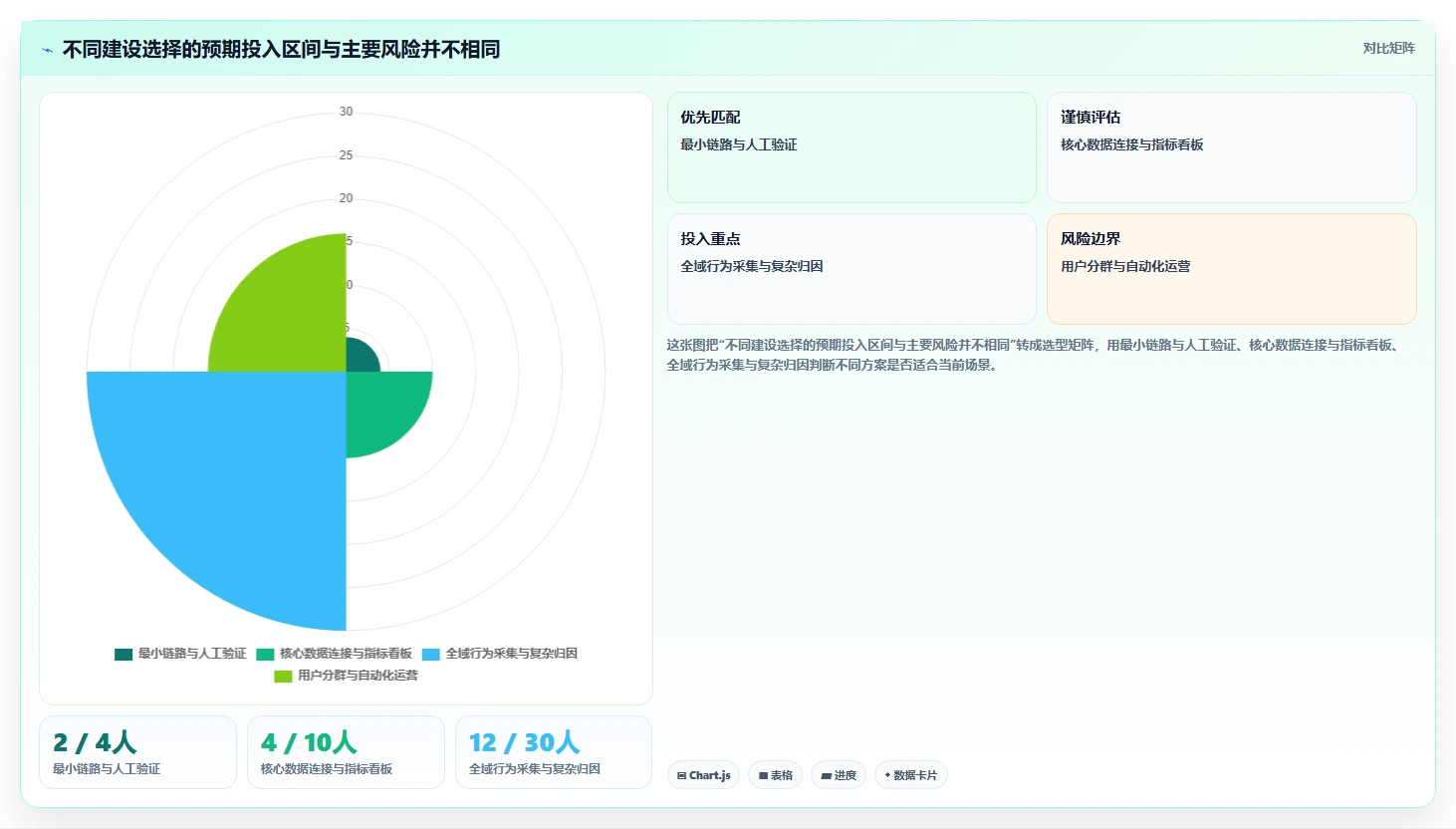This screenshot has height=829, width=1456.
Task: Click 全域行为采集与复杂归因 text in 投入重点 card
Action: coord(752,266)
